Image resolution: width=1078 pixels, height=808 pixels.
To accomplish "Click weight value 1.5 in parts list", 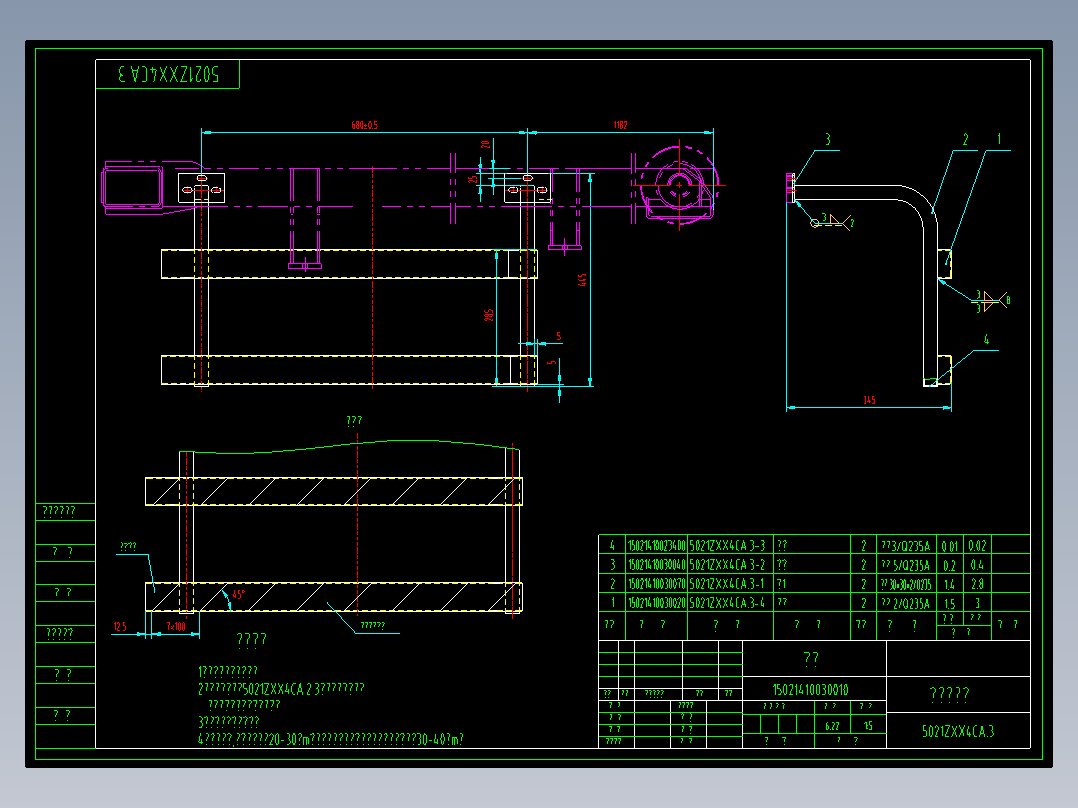I will point(949,603).
